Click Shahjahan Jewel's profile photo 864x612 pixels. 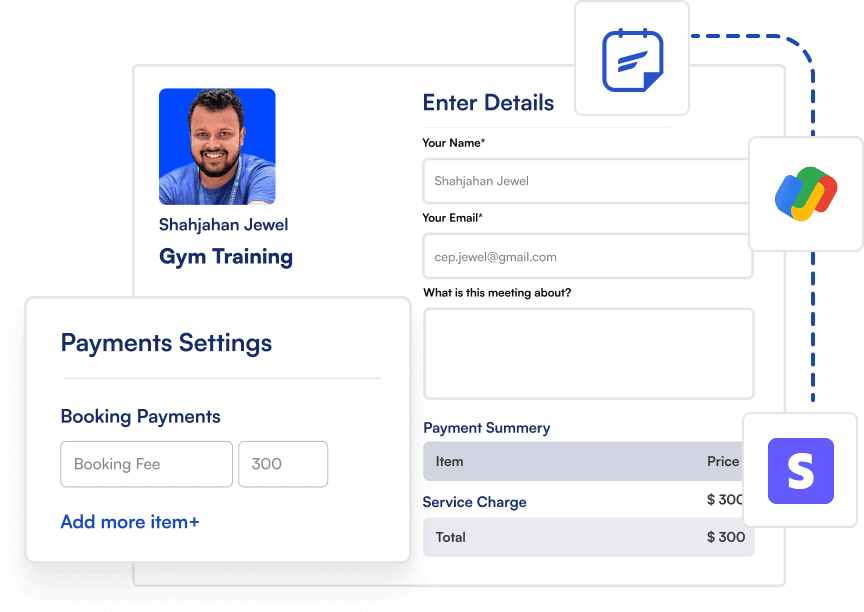217,147
